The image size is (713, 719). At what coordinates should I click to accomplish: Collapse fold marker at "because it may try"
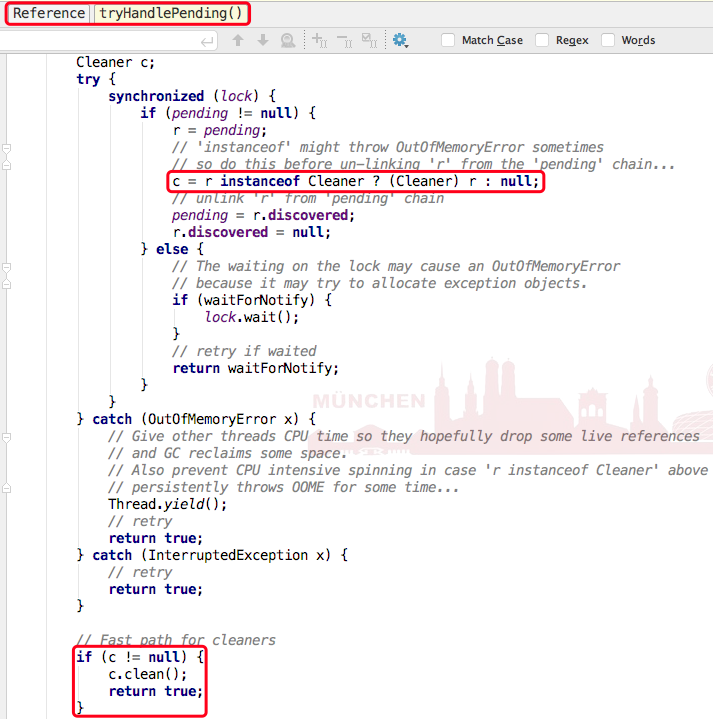(6, 284)
